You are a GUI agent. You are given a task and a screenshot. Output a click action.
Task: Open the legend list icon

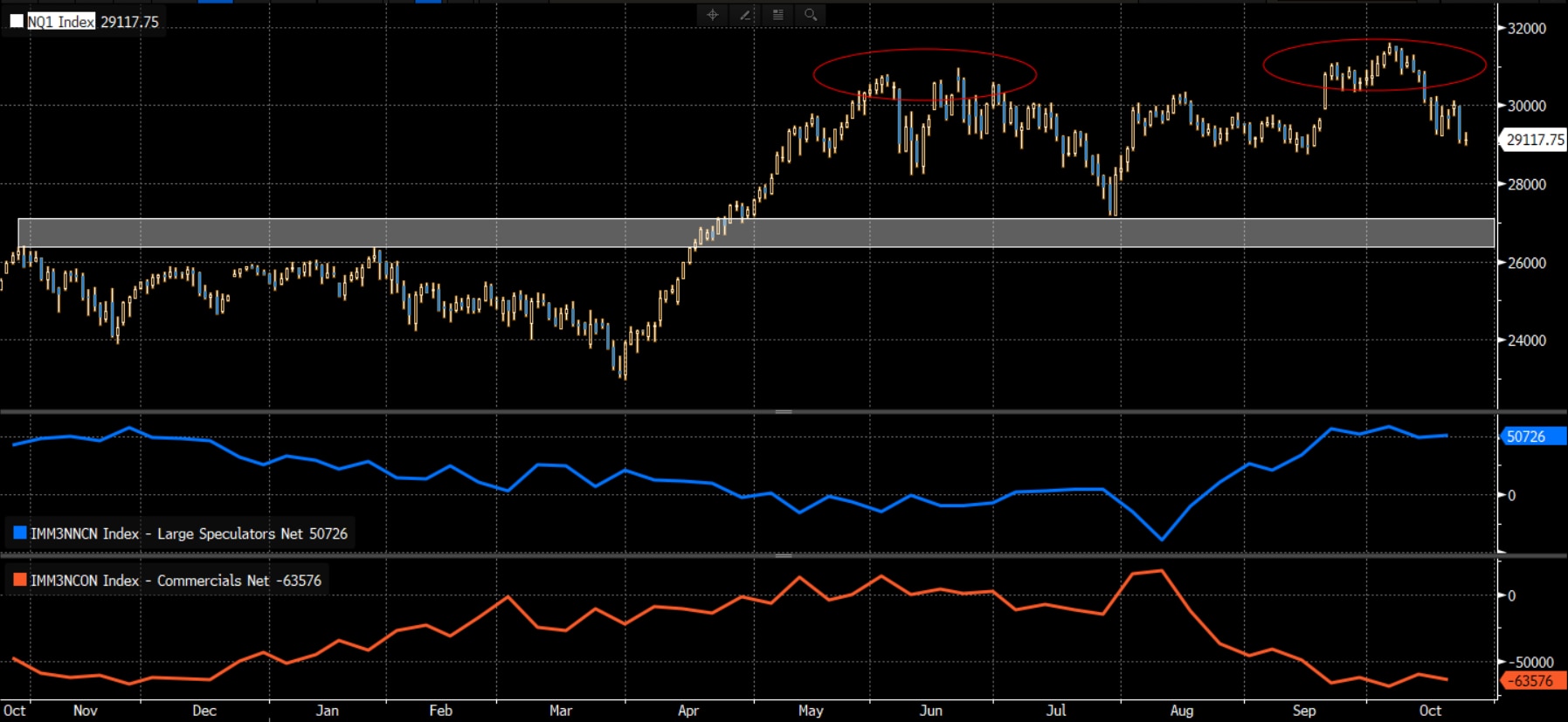tap(777, 15)
